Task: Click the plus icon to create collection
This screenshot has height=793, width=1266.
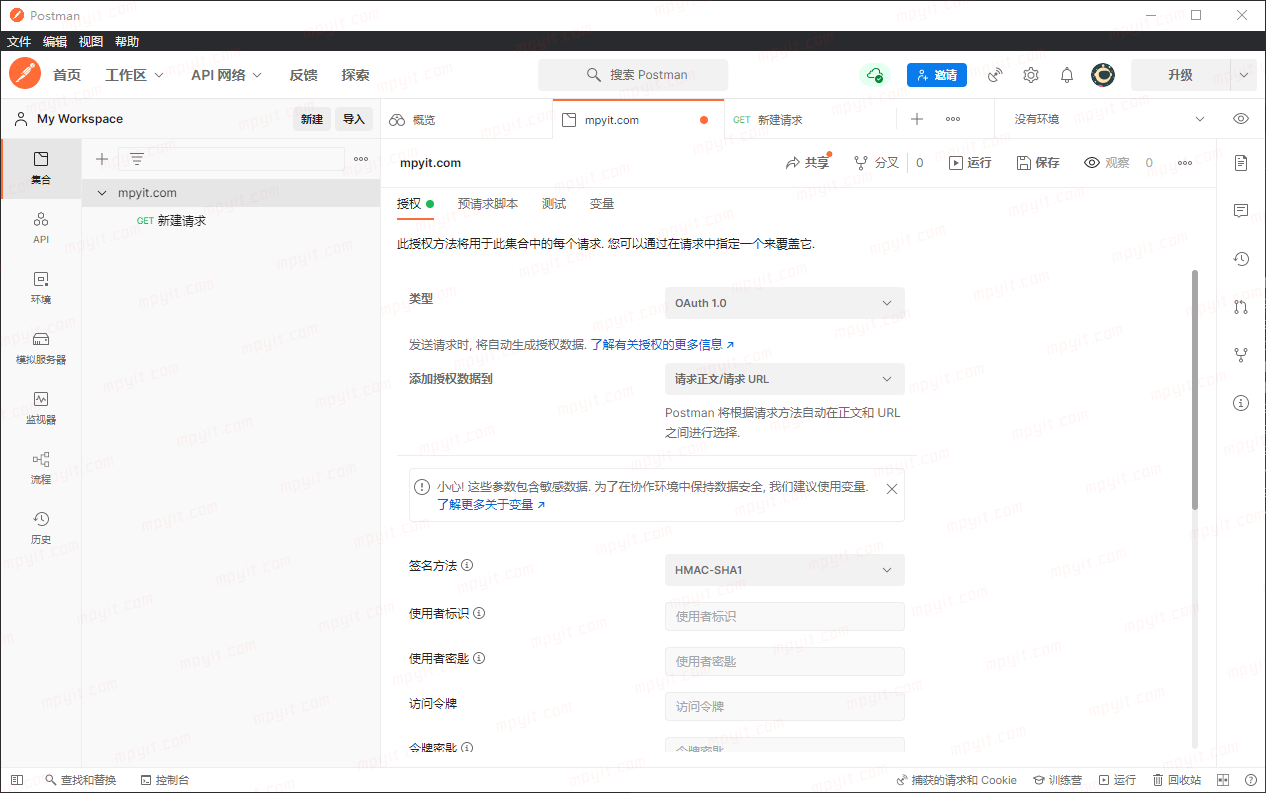Action: (101, 159)
